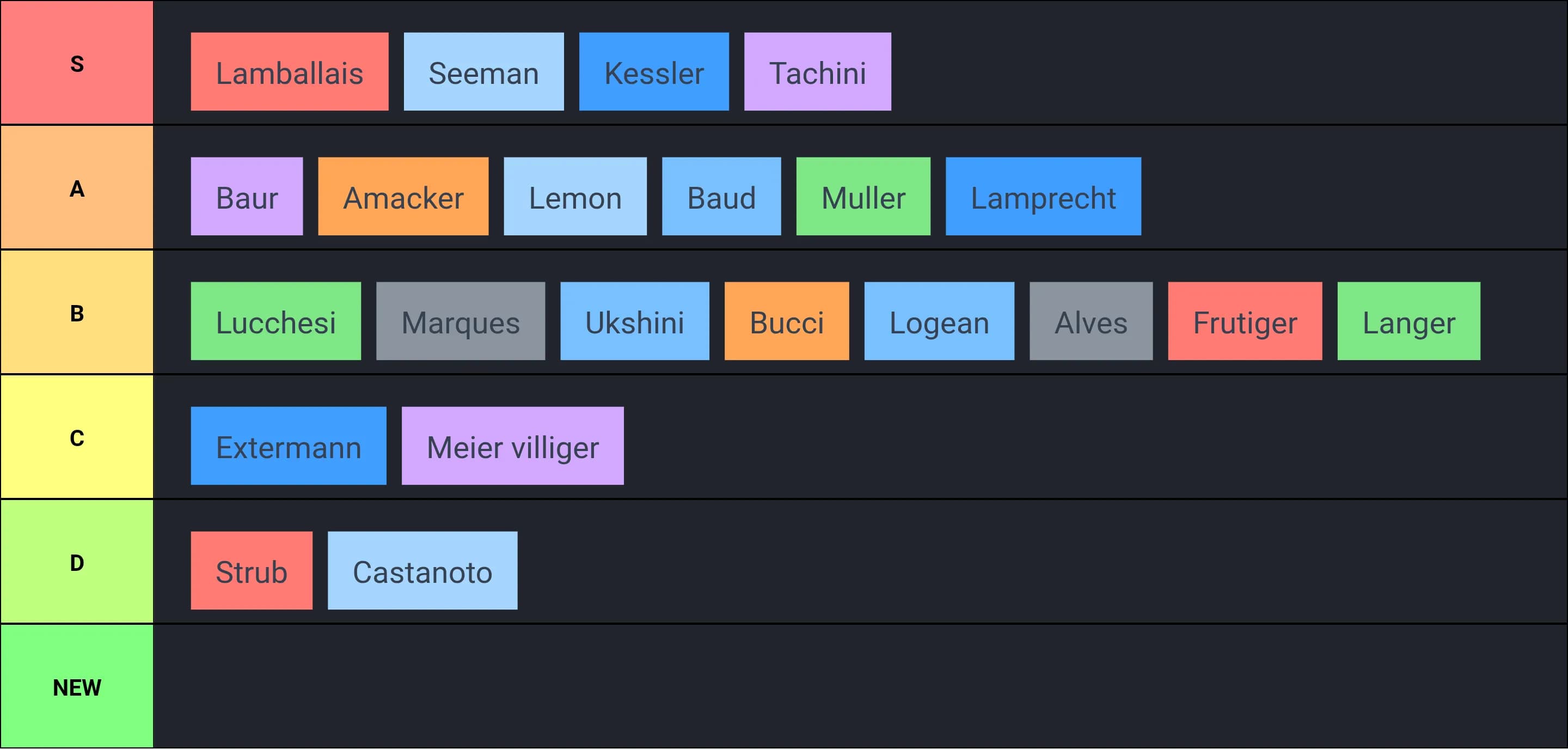1568x749 pixels.
Task: Click the green Muller tile
Action: [863, 197]
